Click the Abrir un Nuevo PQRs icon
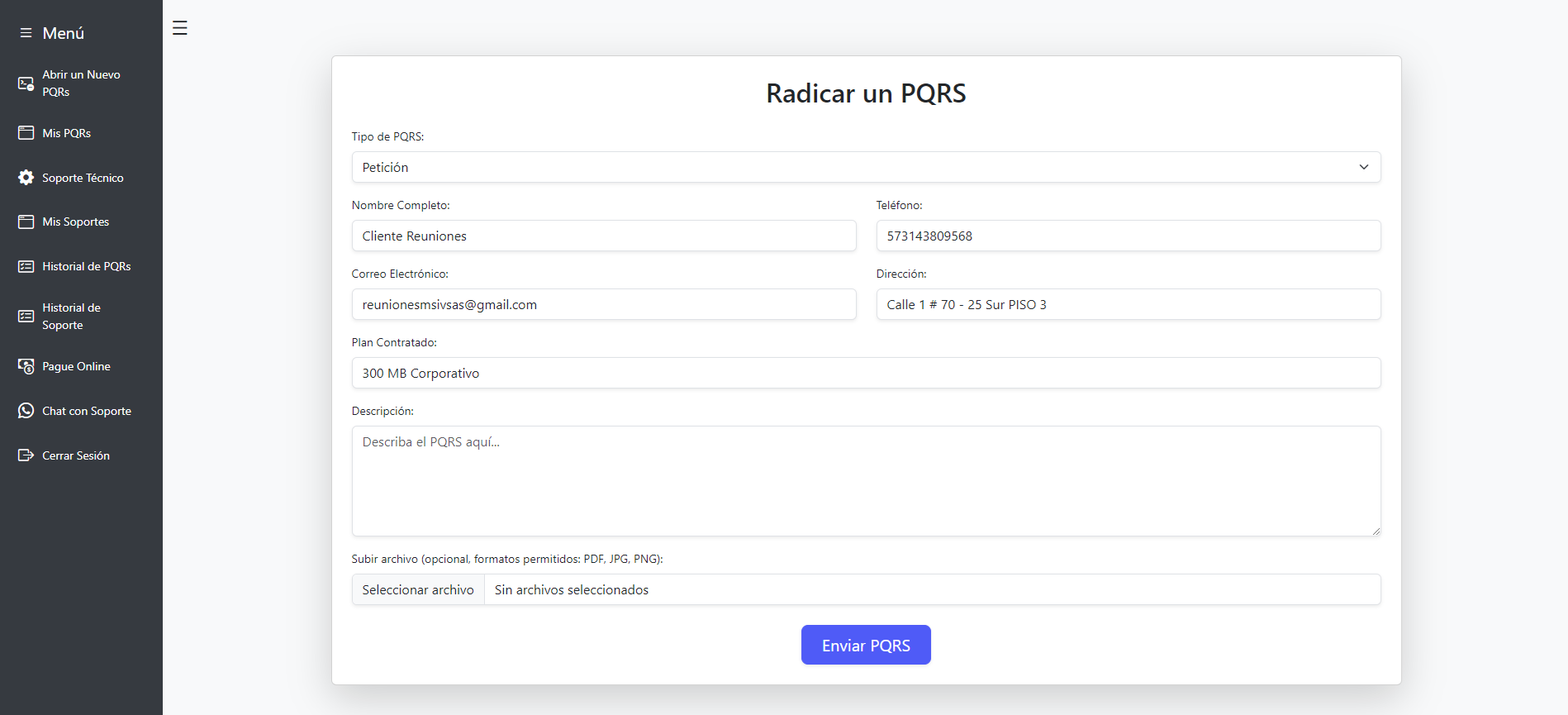 coord(26,83)
